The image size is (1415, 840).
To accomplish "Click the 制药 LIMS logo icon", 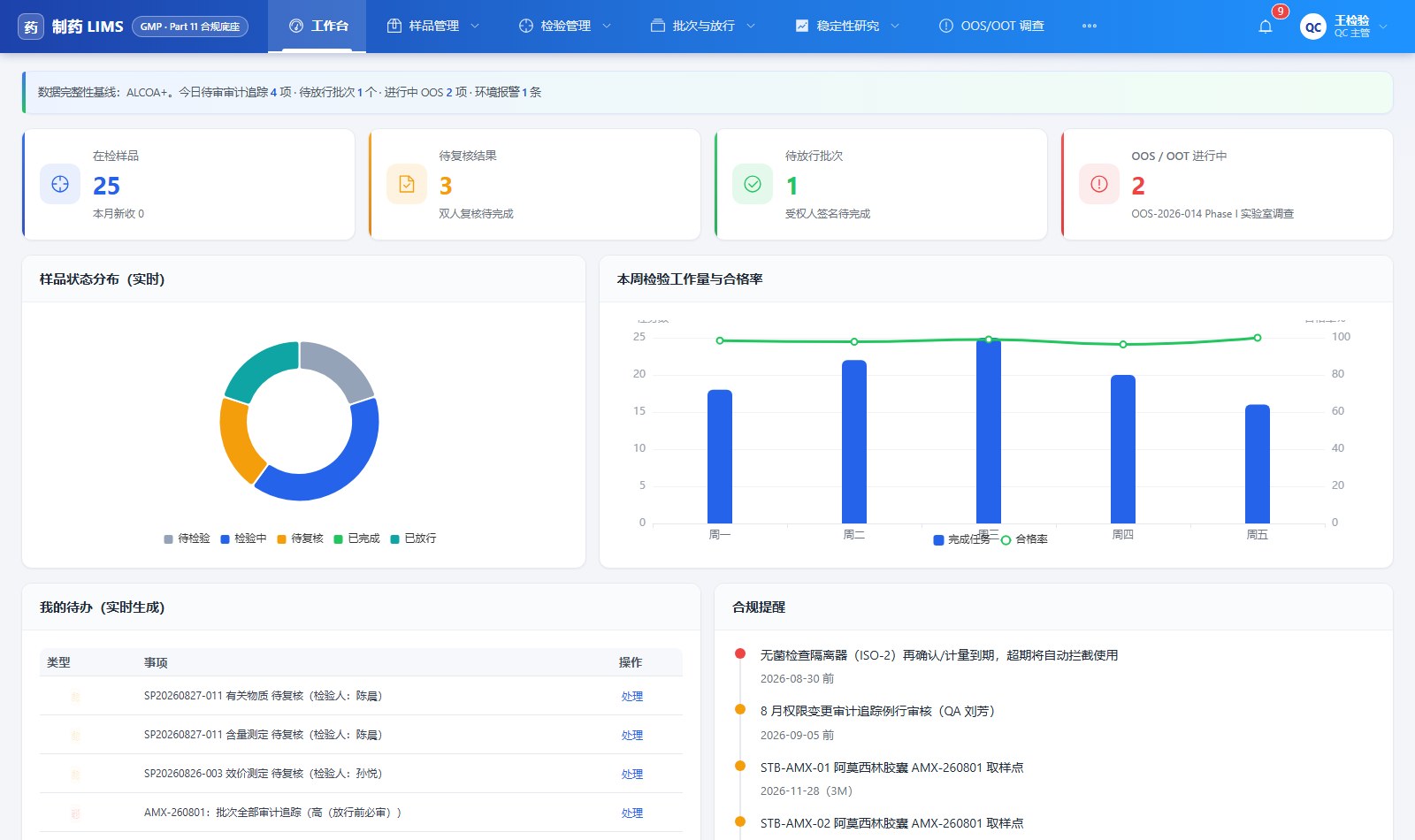I will coord(31,27).
